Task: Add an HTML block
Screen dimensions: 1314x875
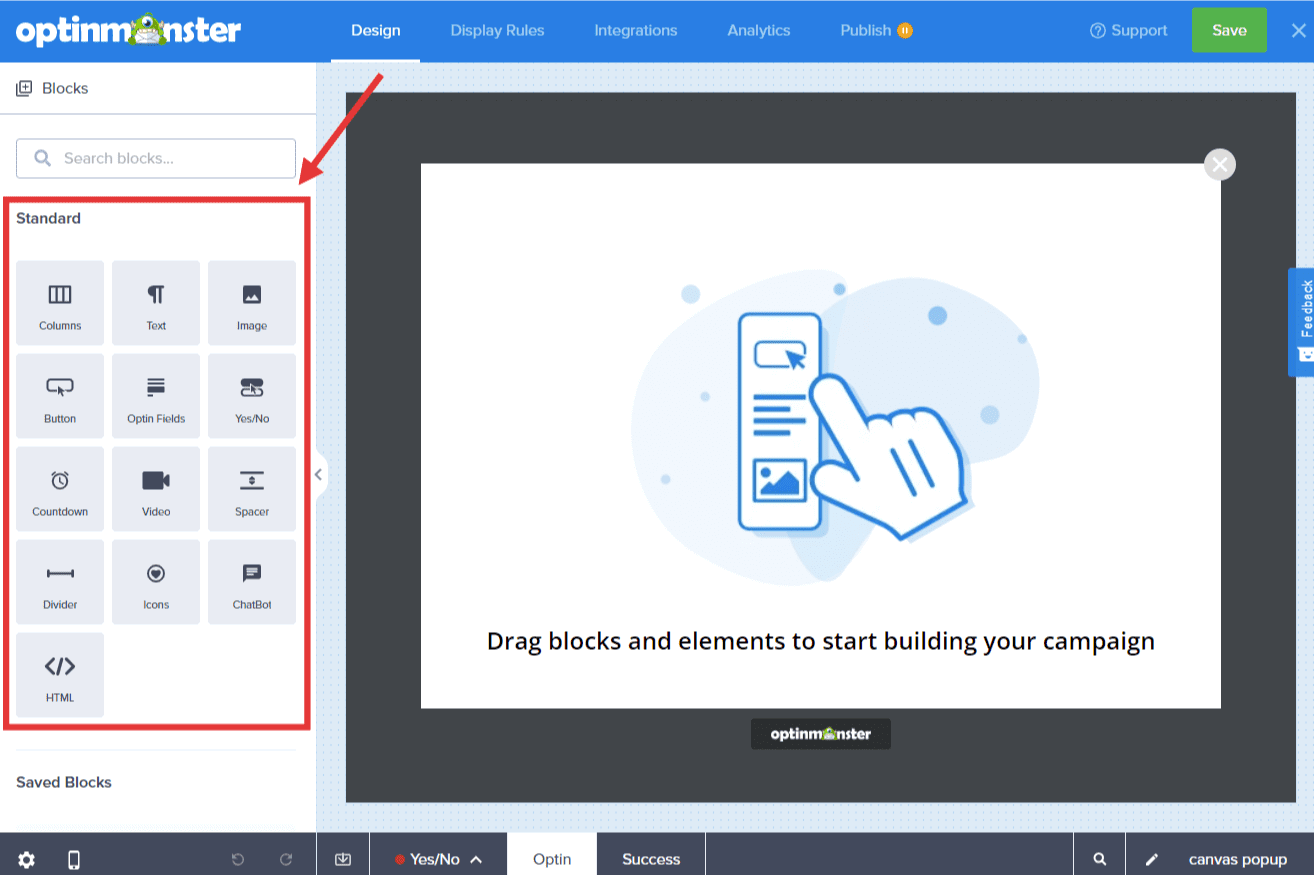Action: (x=59, y=674)
